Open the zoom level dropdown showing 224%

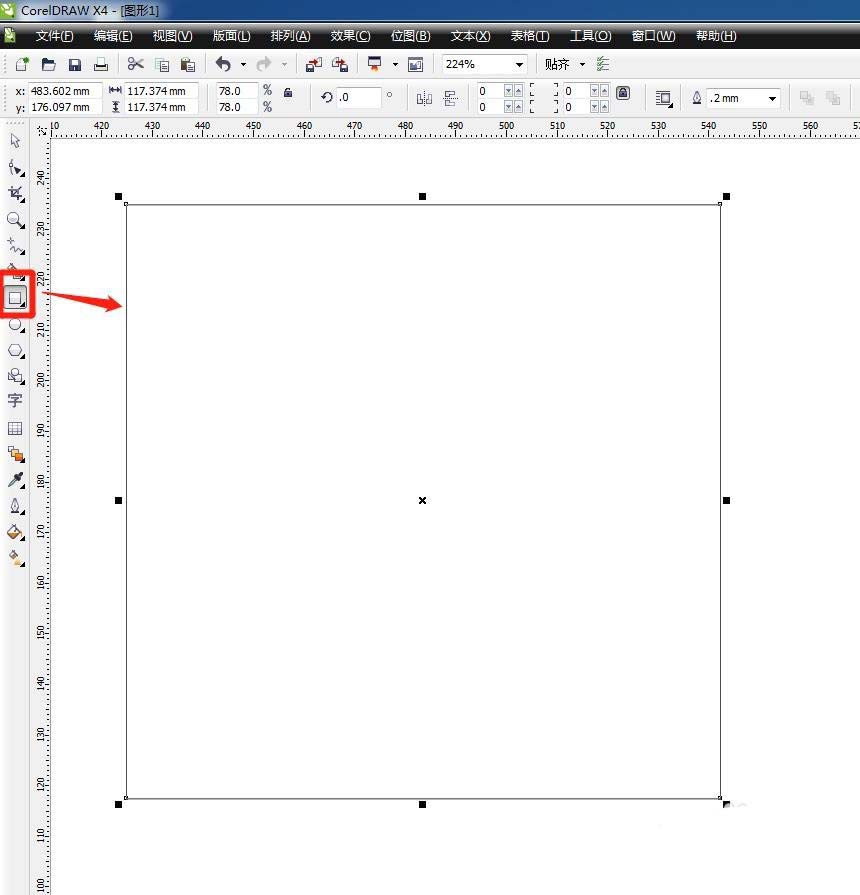(x=519, y=64)
